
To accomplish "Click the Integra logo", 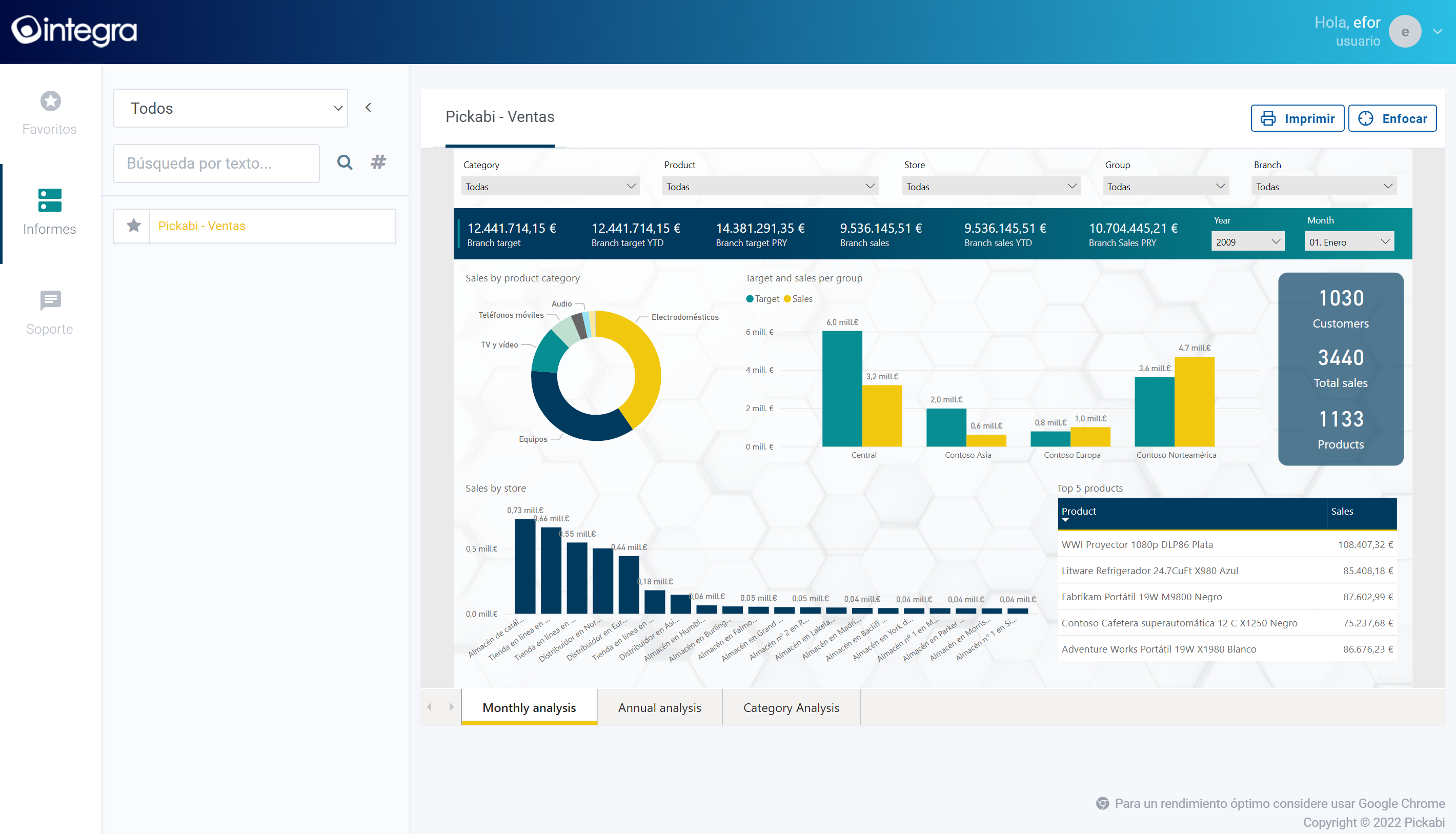I will 74,30.
